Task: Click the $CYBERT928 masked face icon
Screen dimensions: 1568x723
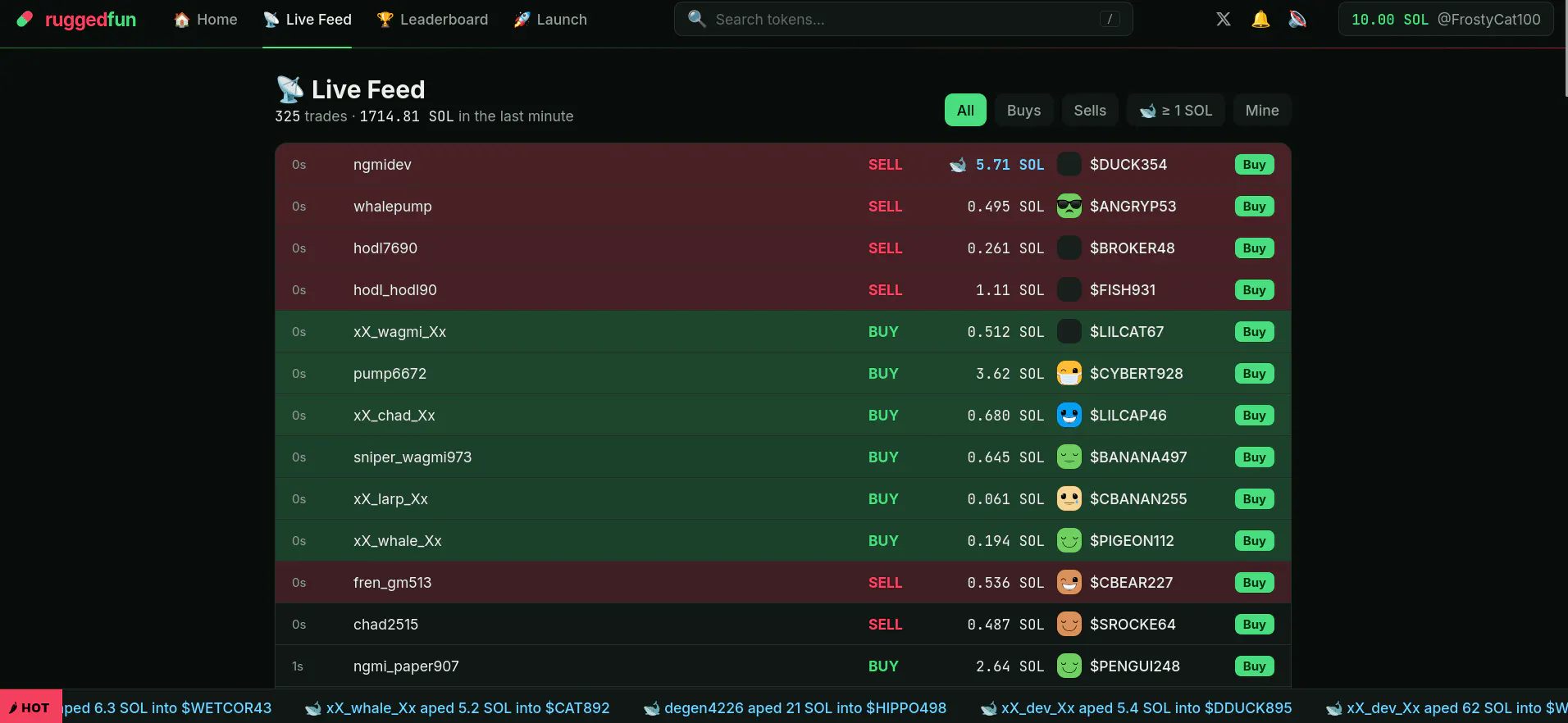Action: point(1069,374)
